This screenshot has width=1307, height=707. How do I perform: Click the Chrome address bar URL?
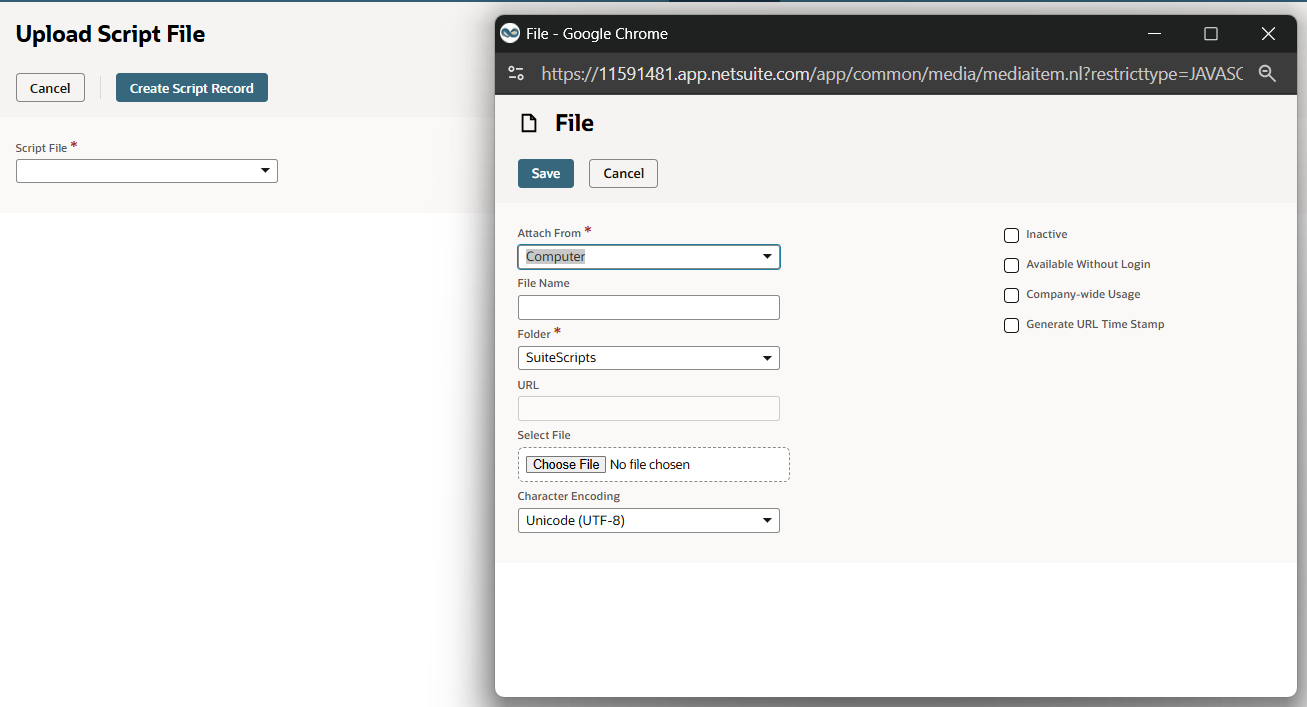pyautogui.click(x=892, y=73)
